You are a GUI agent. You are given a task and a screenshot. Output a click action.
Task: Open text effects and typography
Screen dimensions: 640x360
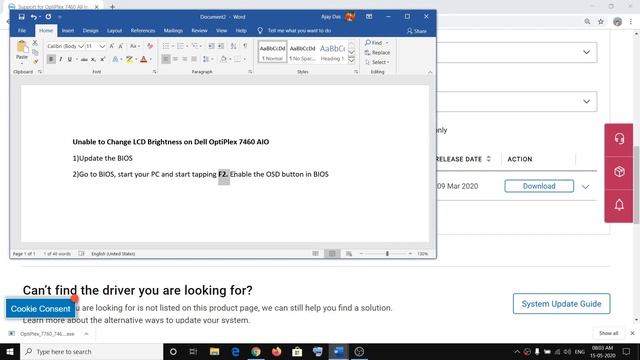[x=116, y=60]
